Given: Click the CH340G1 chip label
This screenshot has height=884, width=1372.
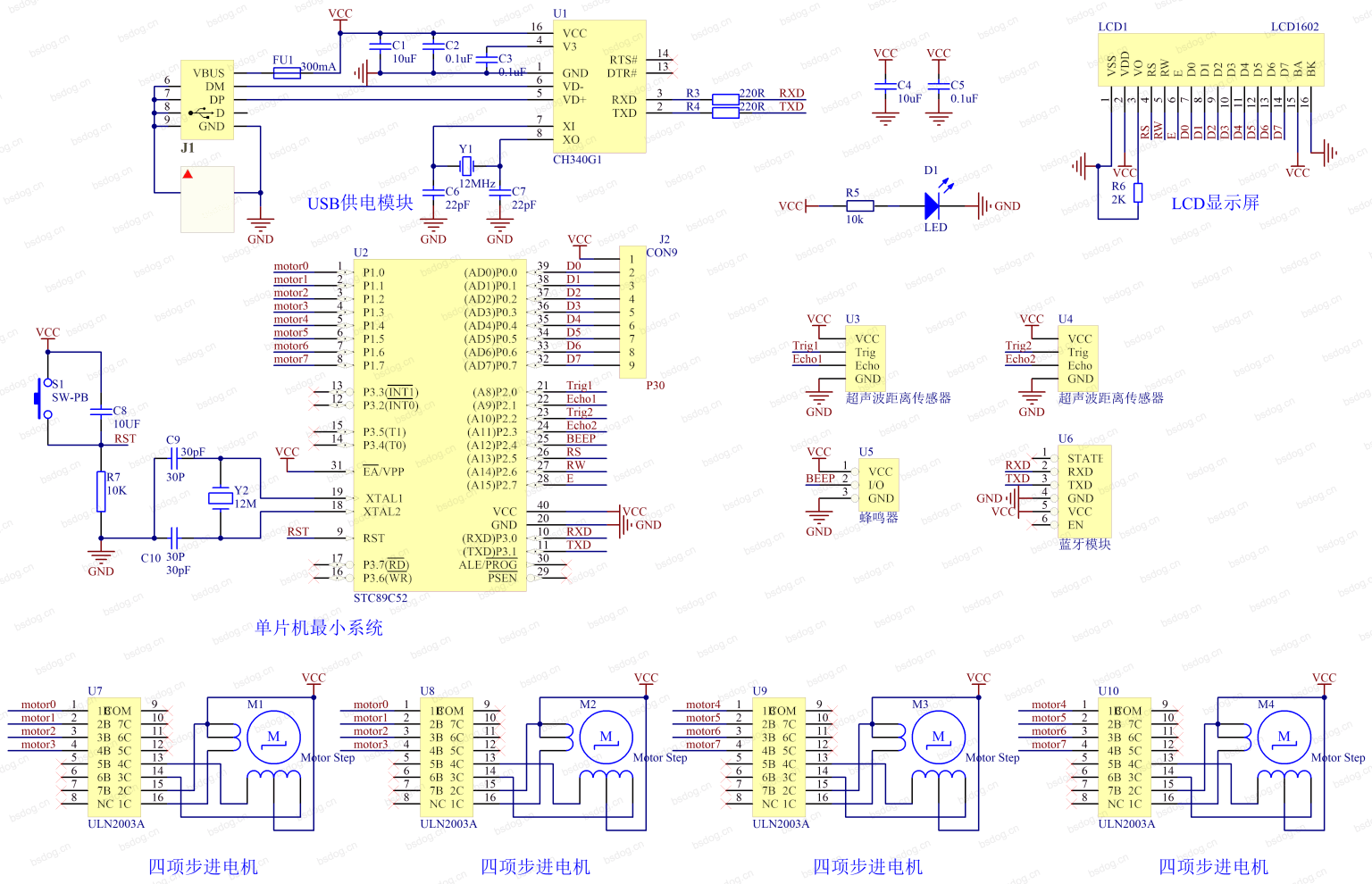Looking at the screenshot, I should 577,160.
